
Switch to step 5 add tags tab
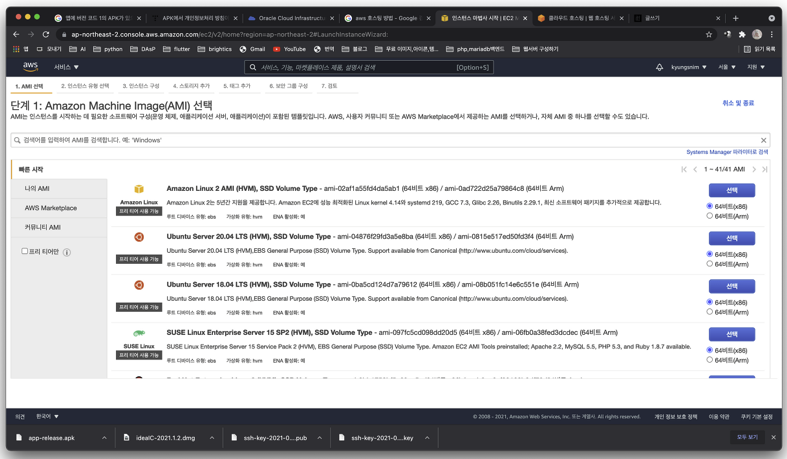coord(236,86)
